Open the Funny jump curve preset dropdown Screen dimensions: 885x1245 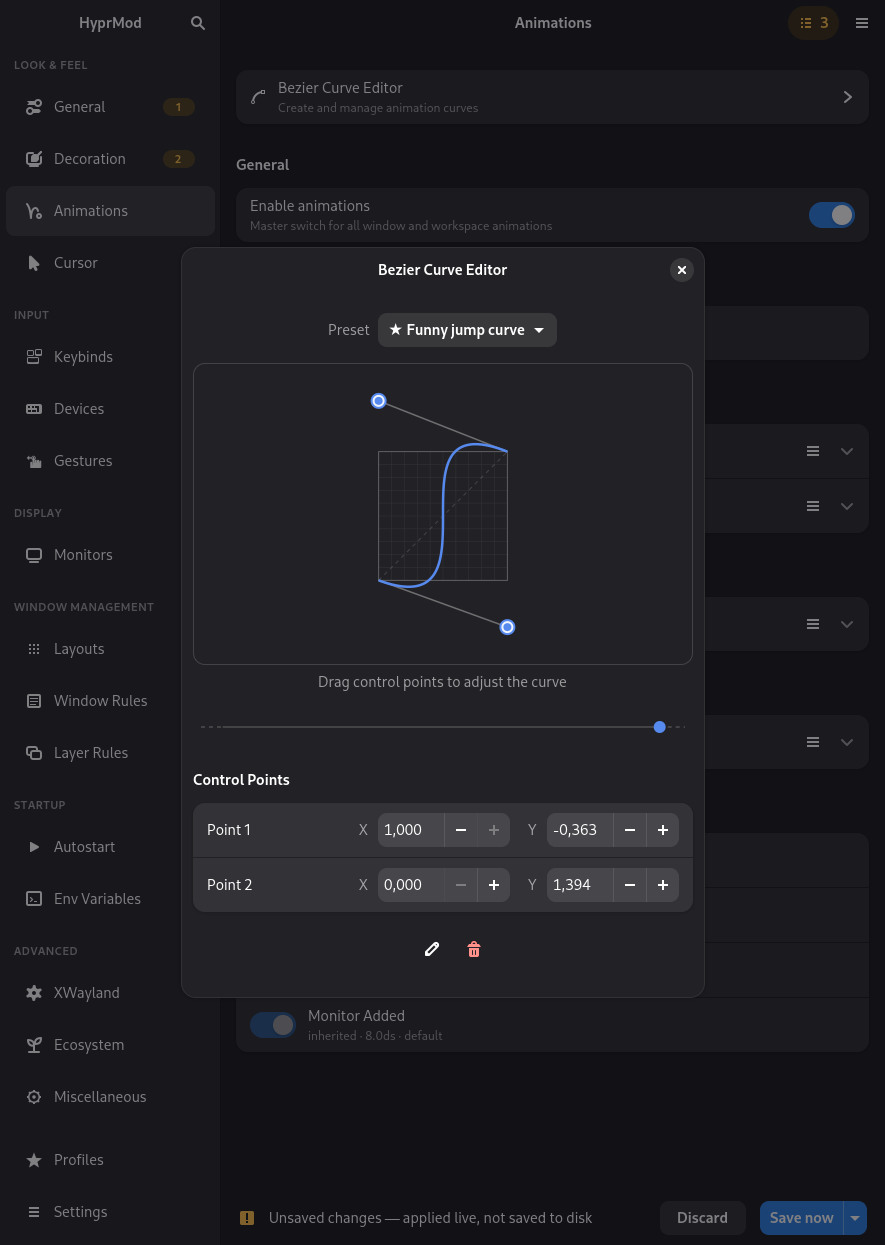pyautogui.click(x=467, y=330)
